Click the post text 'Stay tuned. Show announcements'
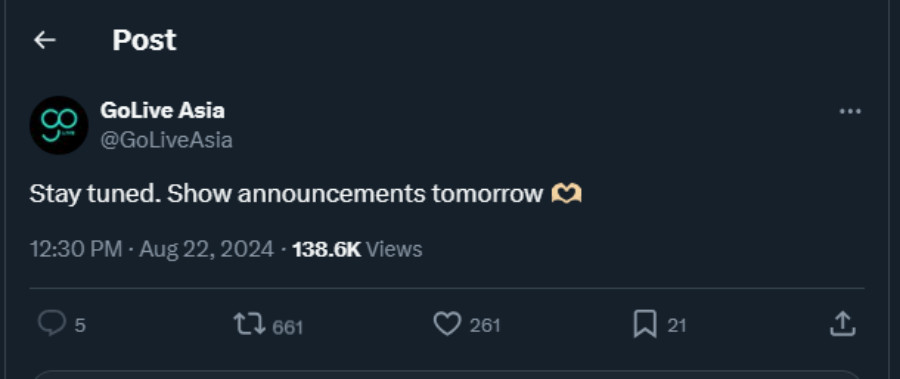 click(227, 194)
